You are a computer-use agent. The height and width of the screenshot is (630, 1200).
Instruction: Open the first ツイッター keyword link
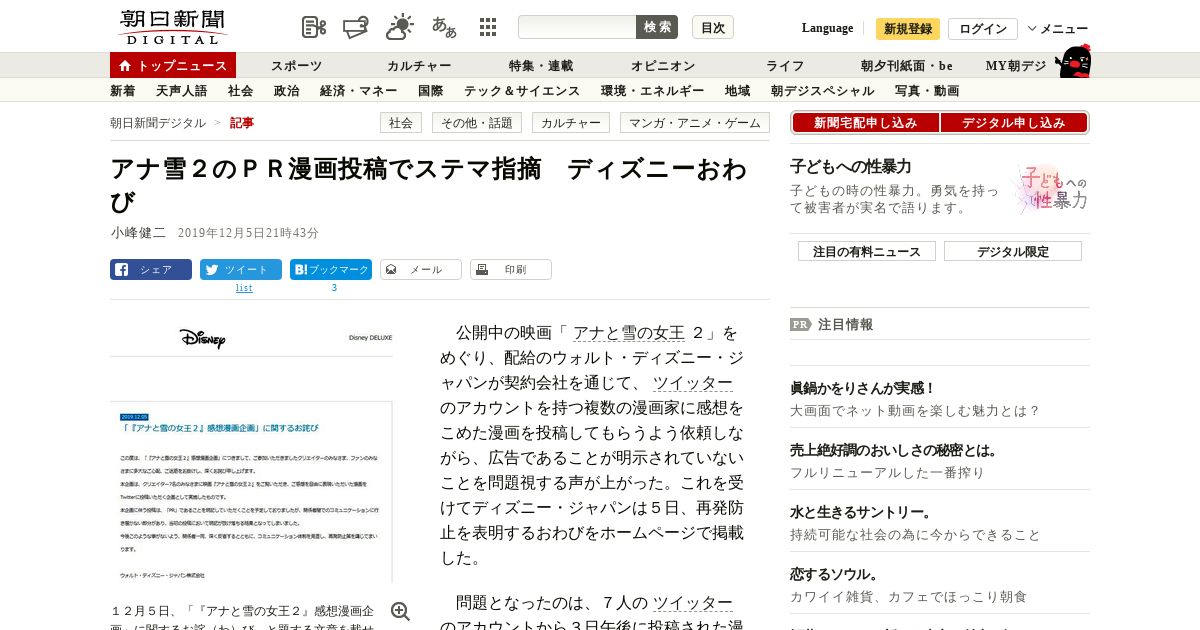693,383
